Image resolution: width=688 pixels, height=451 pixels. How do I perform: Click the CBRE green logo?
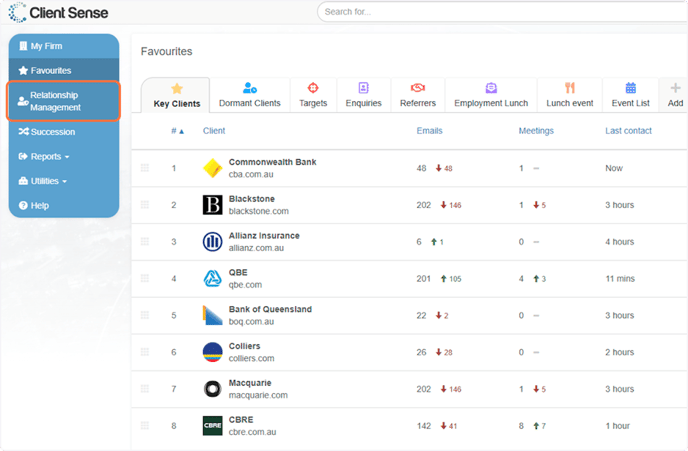click(x=212, y=426)
